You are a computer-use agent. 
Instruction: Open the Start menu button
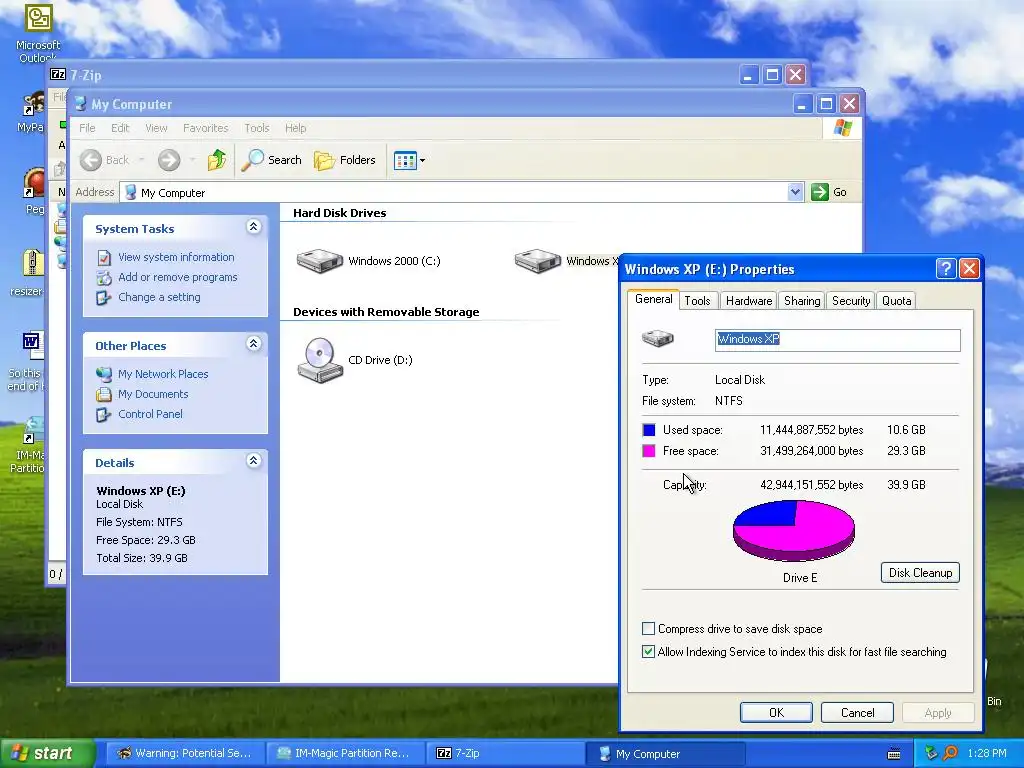pos(47,754)
